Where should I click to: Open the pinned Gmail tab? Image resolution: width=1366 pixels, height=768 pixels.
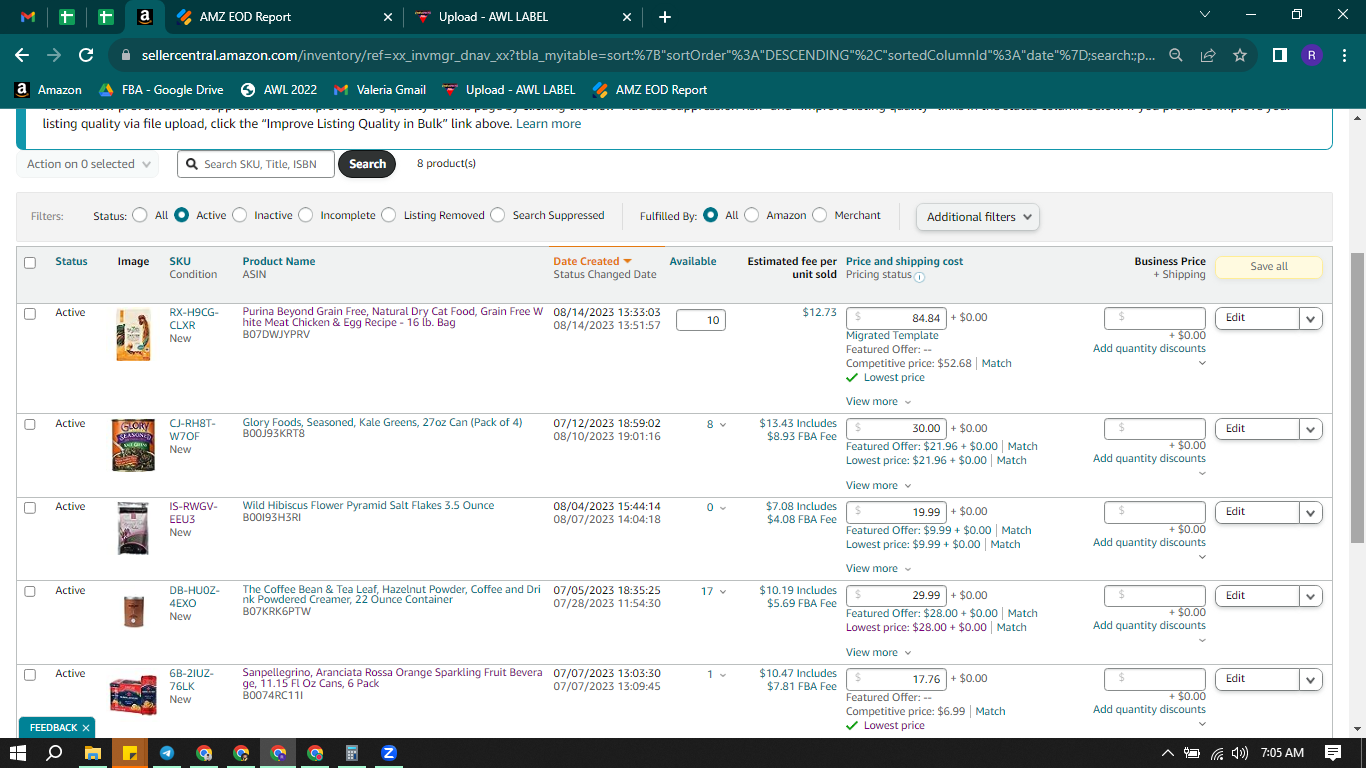pyautogui.click(x=28, y=17)
